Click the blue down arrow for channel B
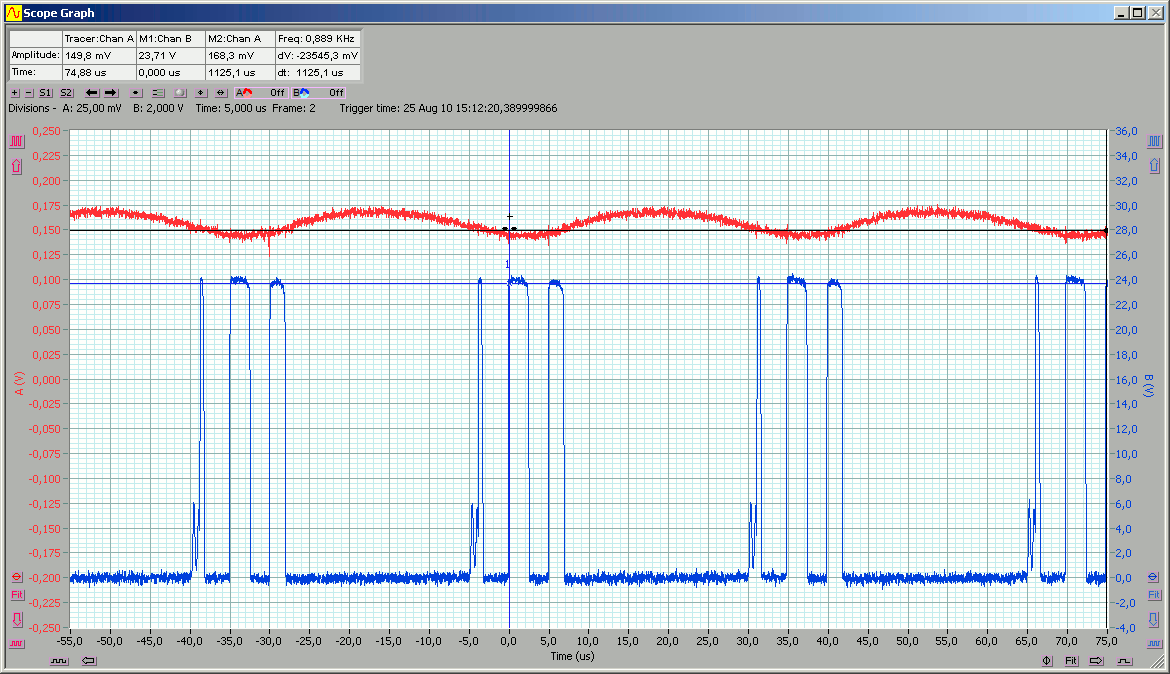 click(1154, 620)
